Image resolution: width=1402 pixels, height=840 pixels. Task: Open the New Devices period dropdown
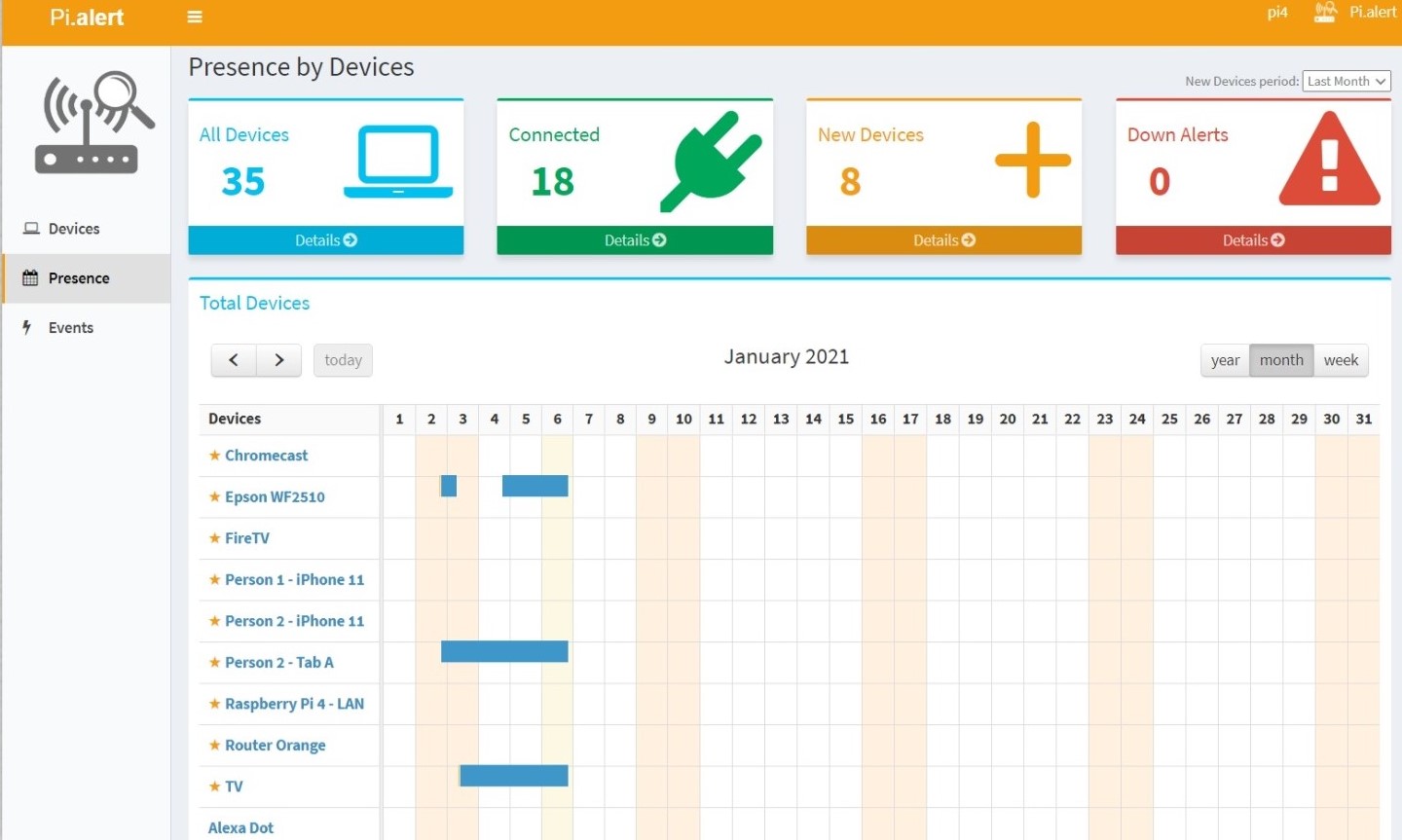click(1347, 82)
